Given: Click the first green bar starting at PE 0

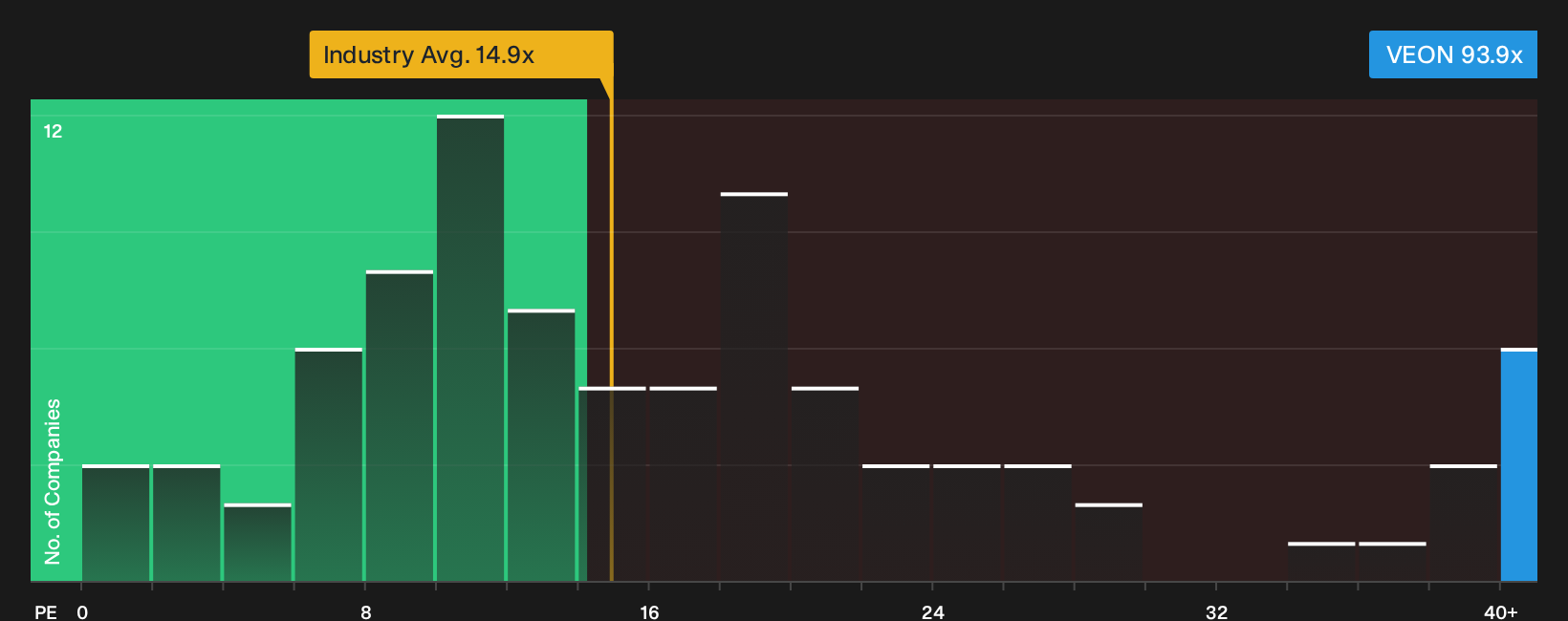Looking at the screenshot, I should click(116, 523).
